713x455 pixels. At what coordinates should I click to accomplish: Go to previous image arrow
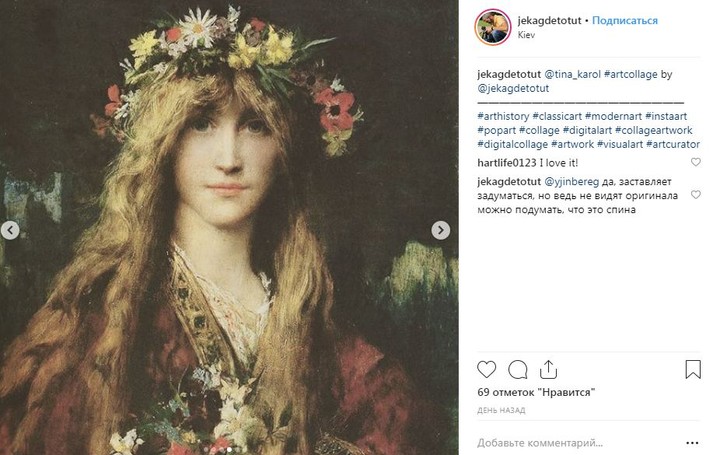click(x=10, y=230)
